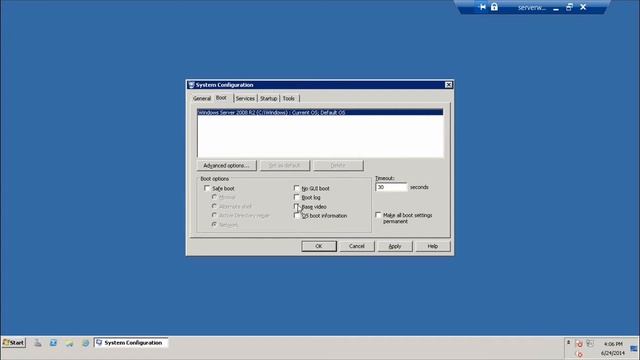Image resolution: width=640 pixels, height=360 pixels.
Task: Select System Configuration taskbar button
Action: pos(131,342)
